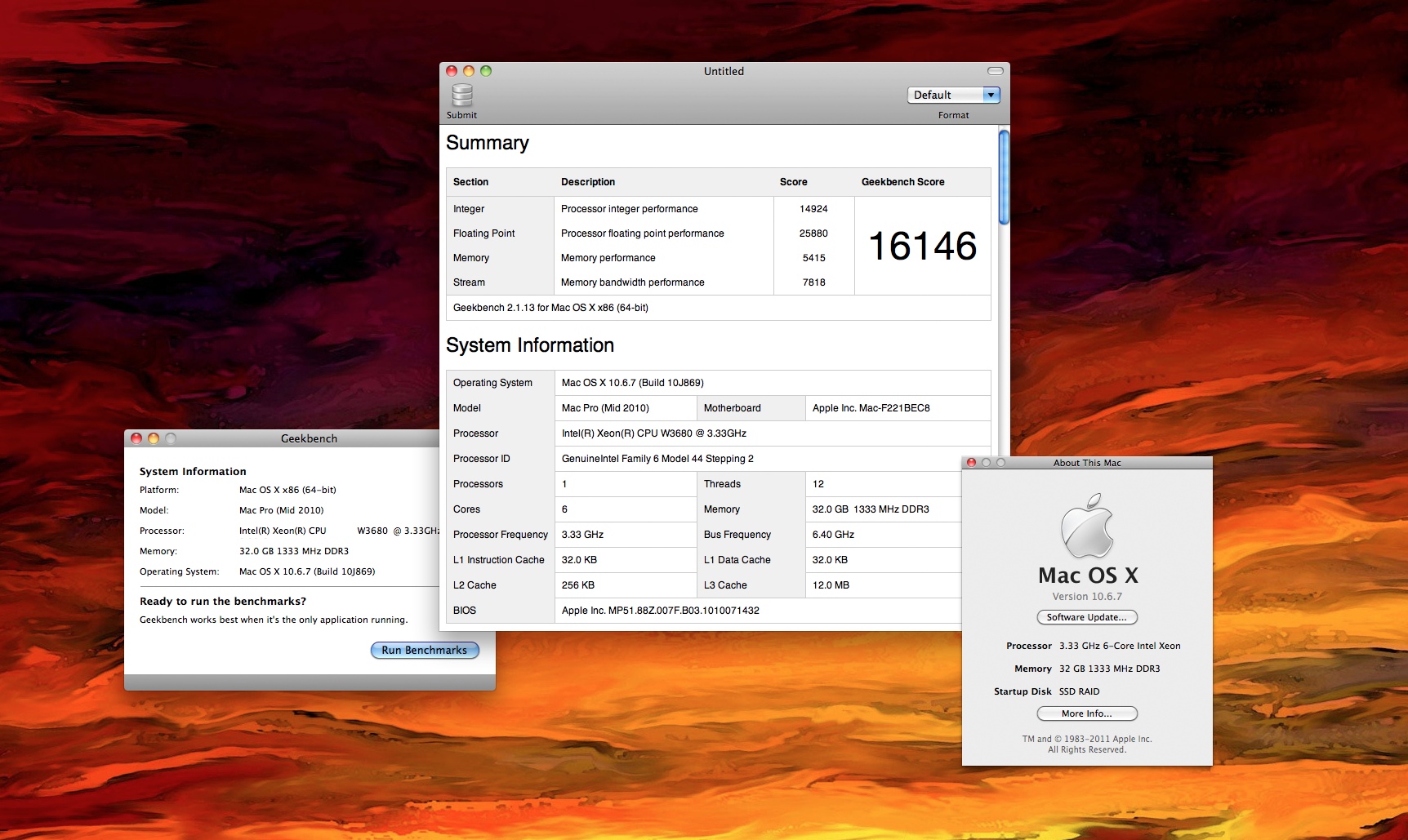Click 'Mac OS X' title in About This Mac

point(1088,576)
